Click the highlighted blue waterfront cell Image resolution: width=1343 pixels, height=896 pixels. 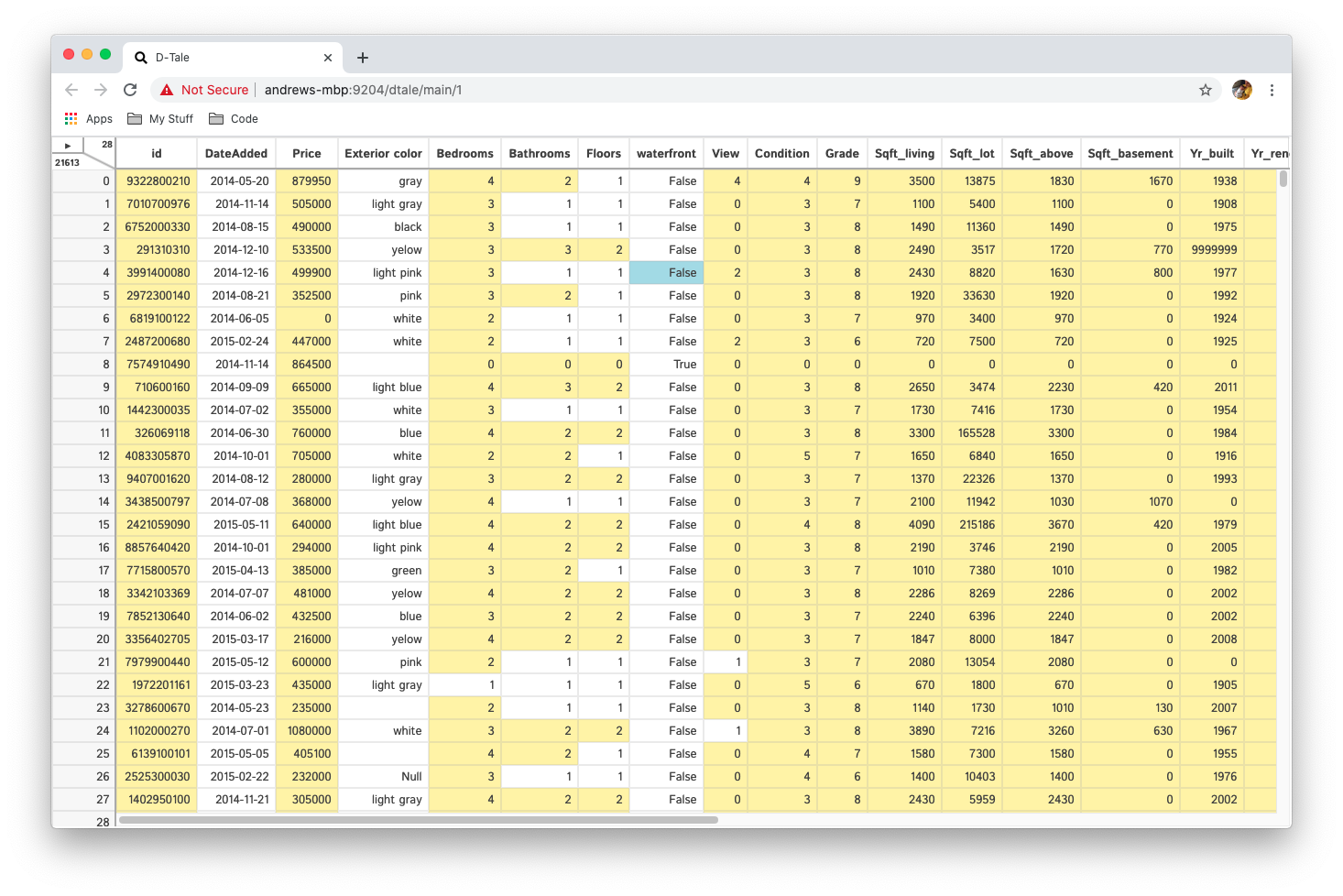pos(667,273)
